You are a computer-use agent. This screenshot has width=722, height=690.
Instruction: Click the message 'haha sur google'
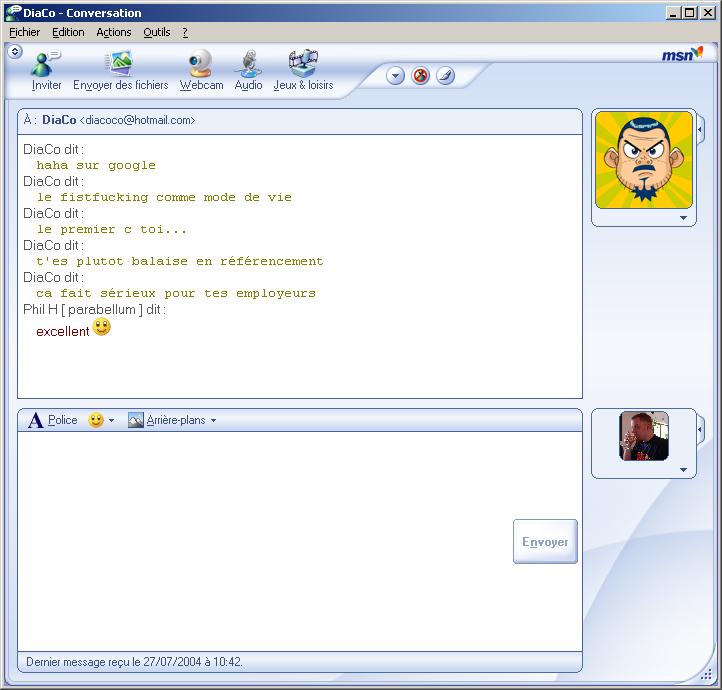96,165
